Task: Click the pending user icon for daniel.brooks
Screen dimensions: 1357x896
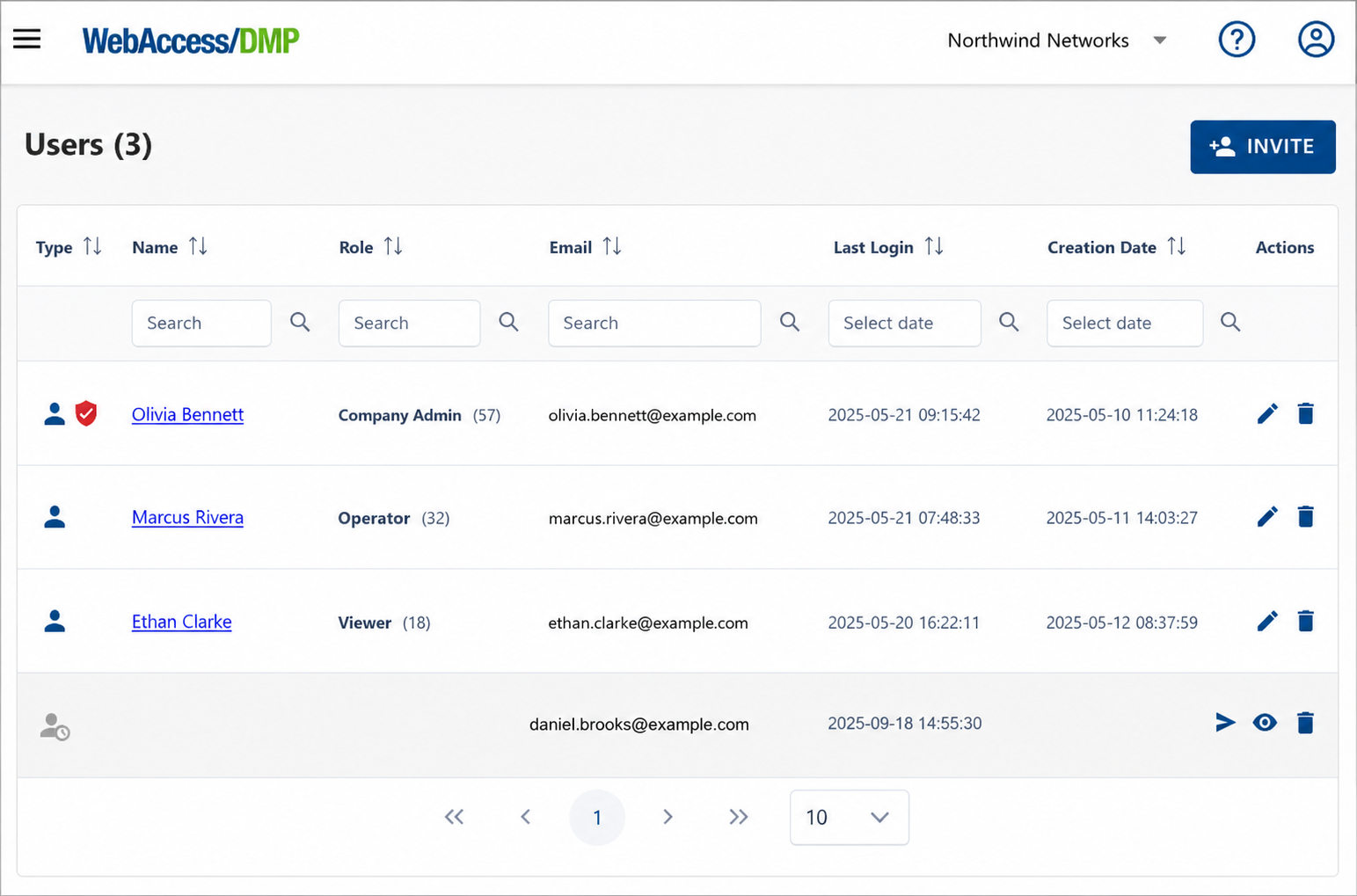Action: tap(55, 726)
